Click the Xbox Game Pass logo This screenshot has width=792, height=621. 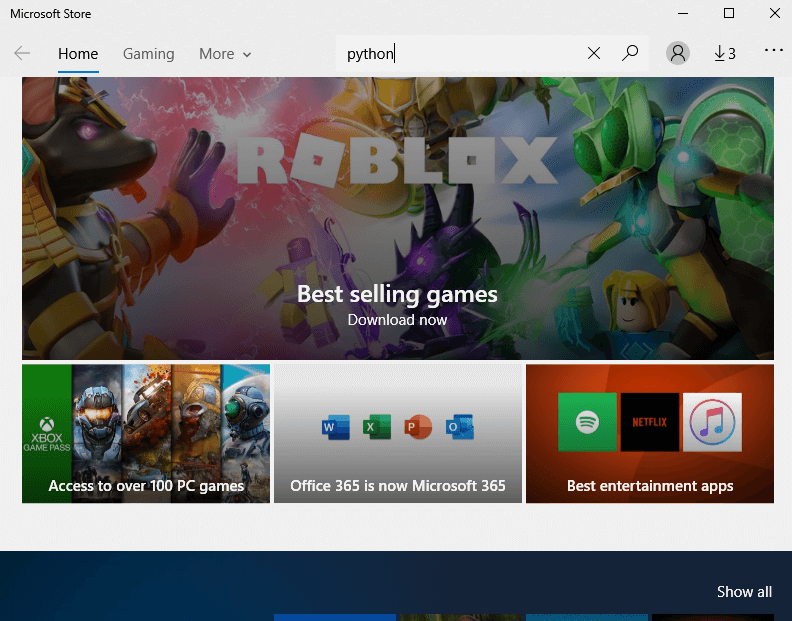pos(47,434)
